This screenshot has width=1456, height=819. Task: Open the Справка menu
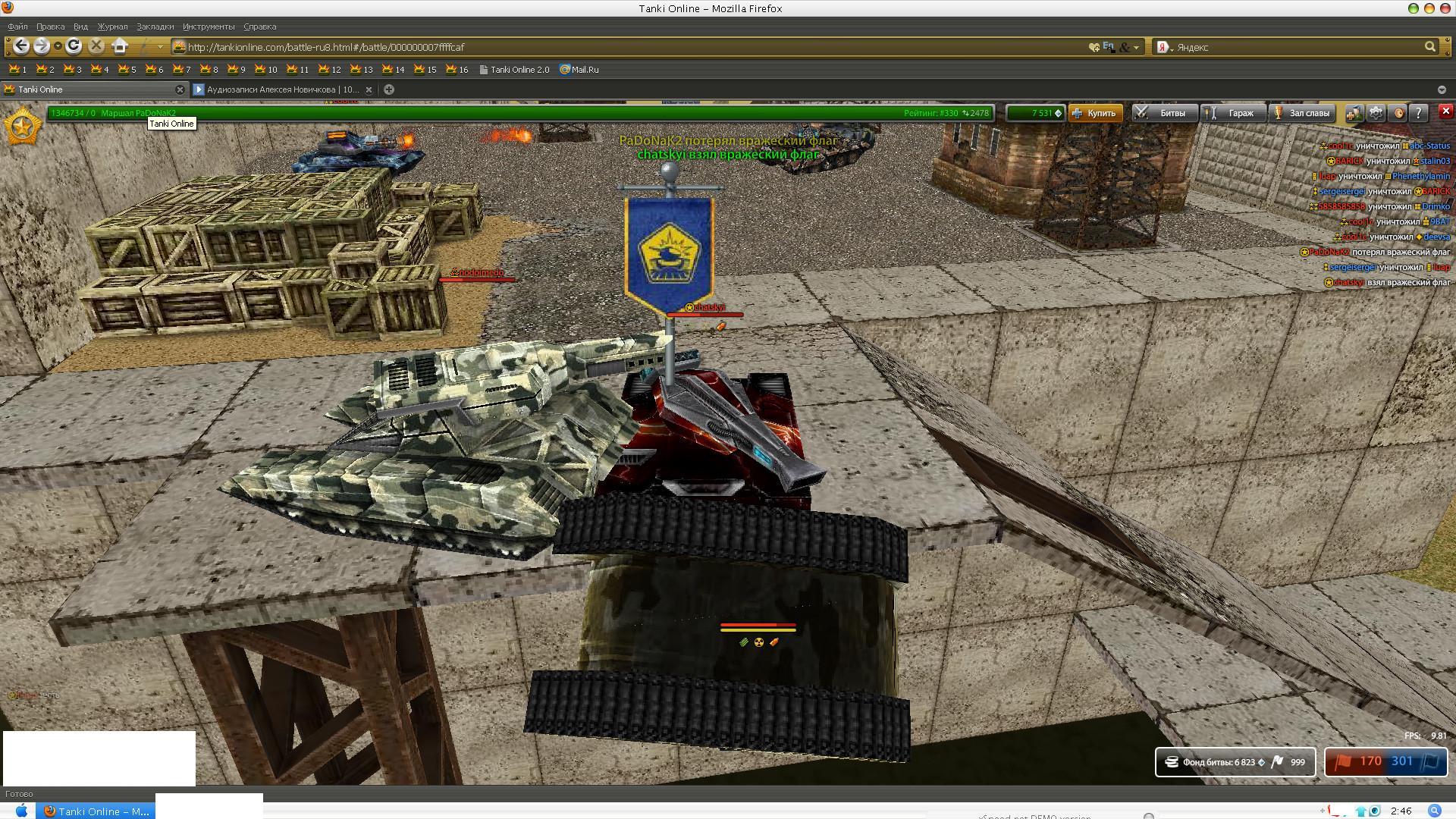tap(259, 27)
